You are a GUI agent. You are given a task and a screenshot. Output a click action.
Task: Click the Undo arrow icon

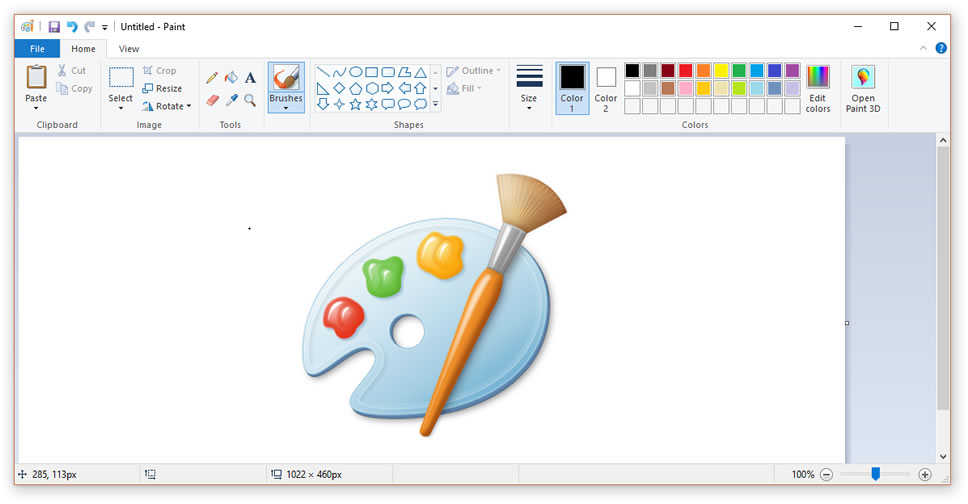click(72, 27)
